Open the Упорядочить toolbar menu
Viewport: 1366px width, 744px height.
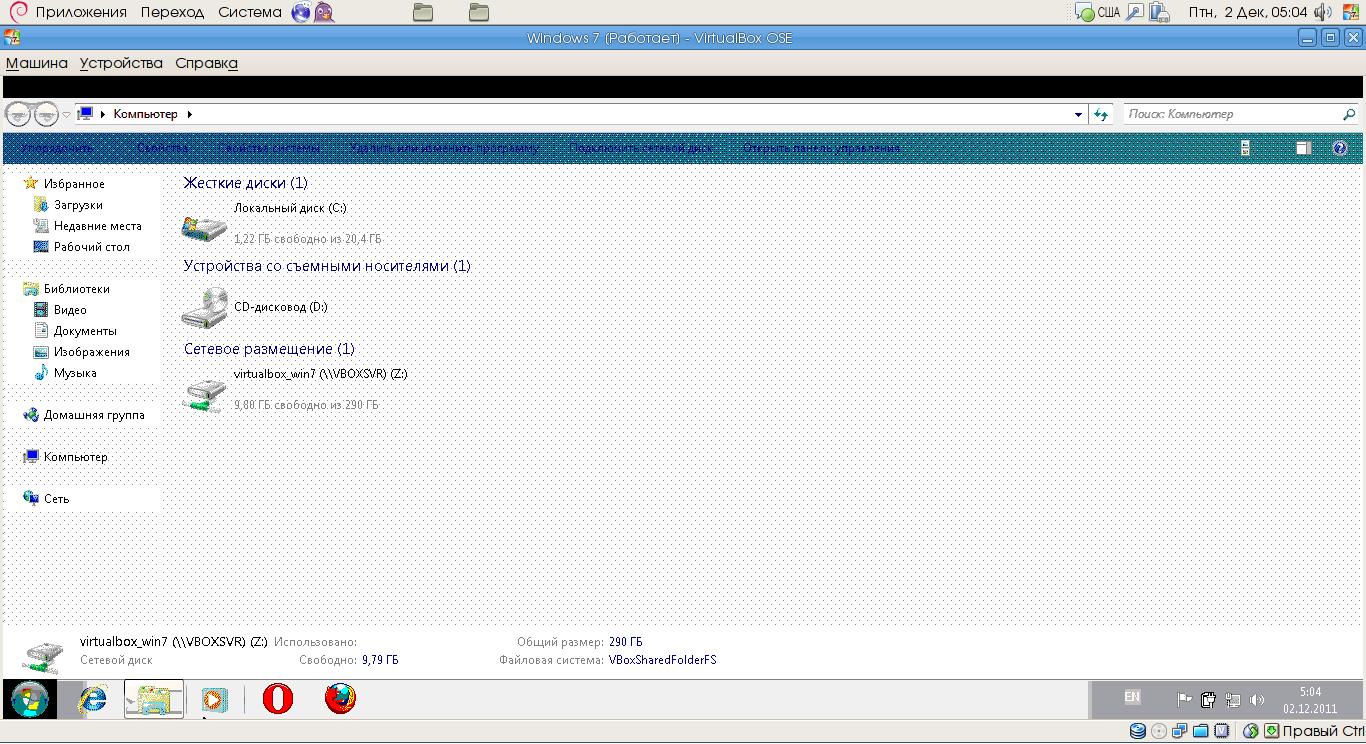(58, 148)
